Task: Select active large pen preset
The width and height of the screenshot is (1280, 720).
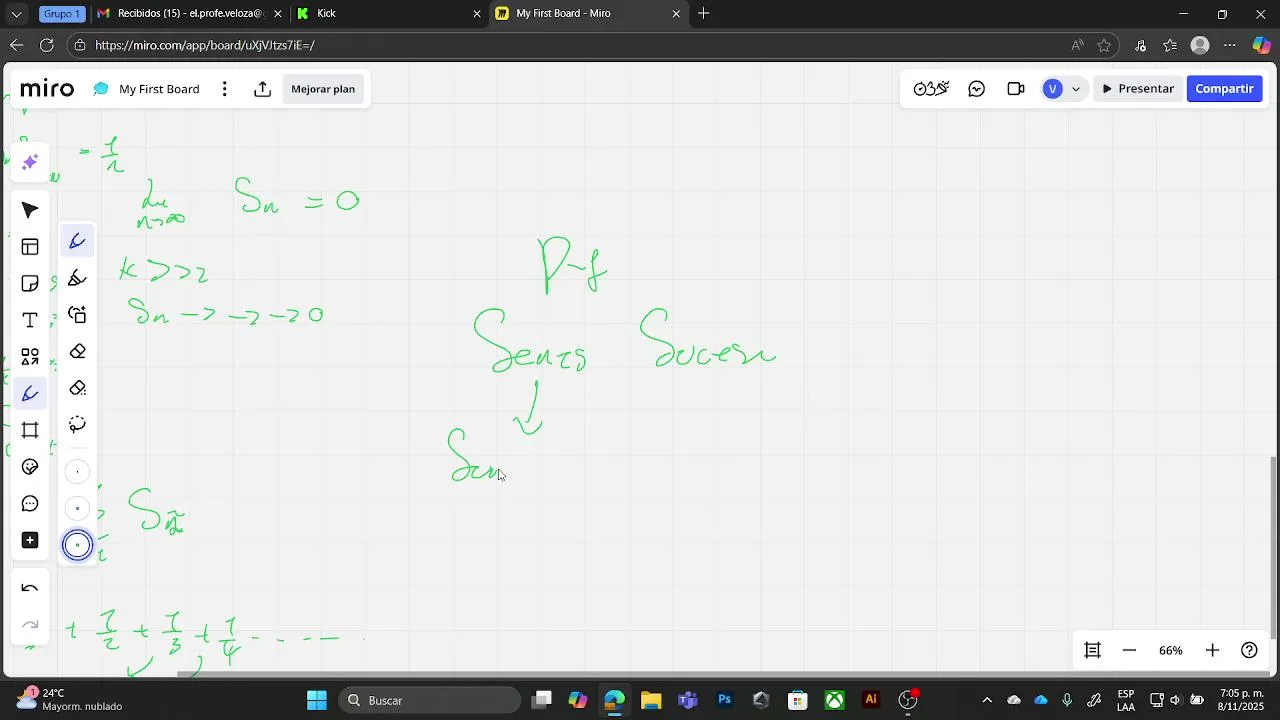Action: [77, 545]
